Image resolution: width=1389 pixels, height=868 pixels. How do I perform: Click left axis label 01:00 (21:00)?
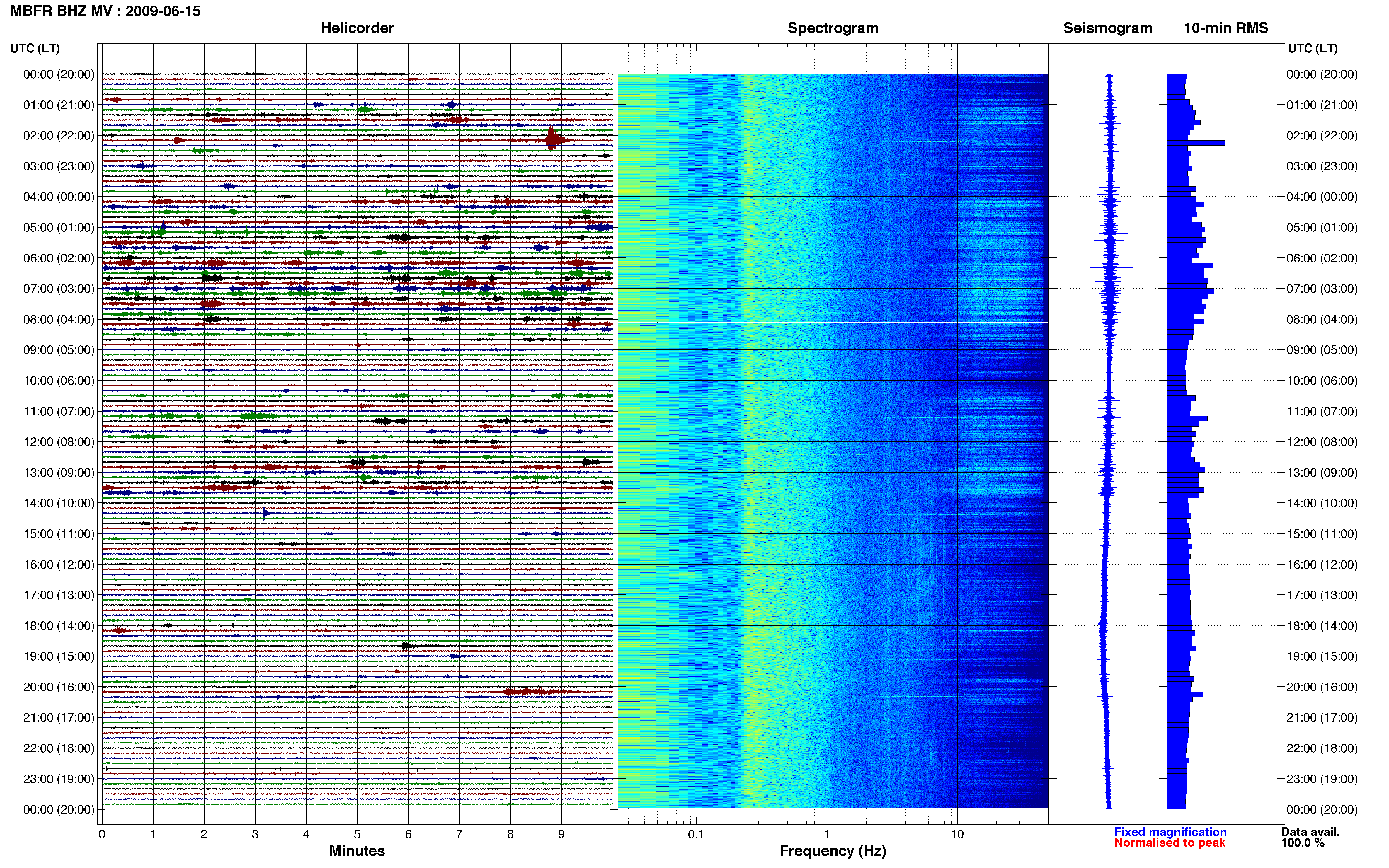pyautogui.click(x=59, y=105)
